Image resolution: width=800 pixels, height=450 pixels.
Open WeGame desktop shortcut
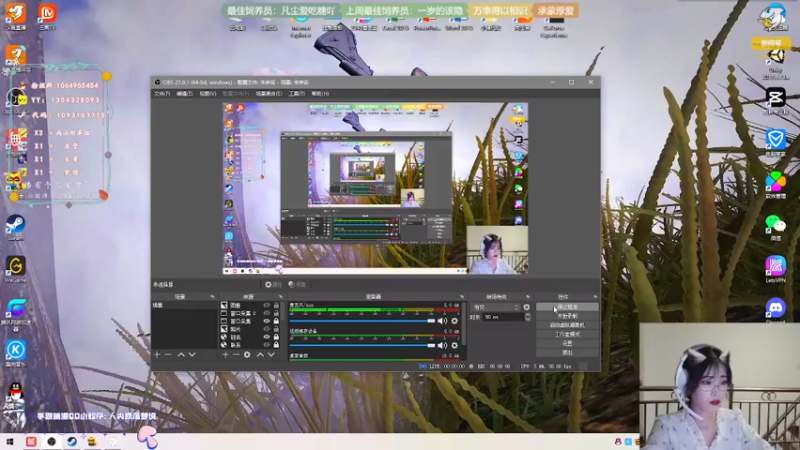coord(15,269)
